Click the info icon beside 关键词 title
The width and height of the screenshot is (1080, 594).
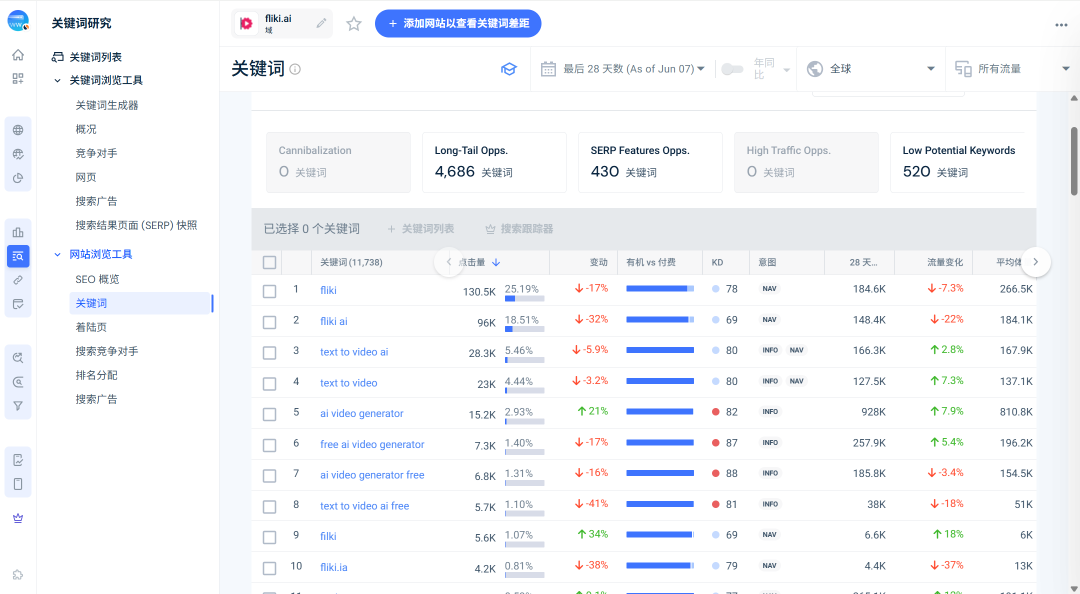tap(295, 69)
